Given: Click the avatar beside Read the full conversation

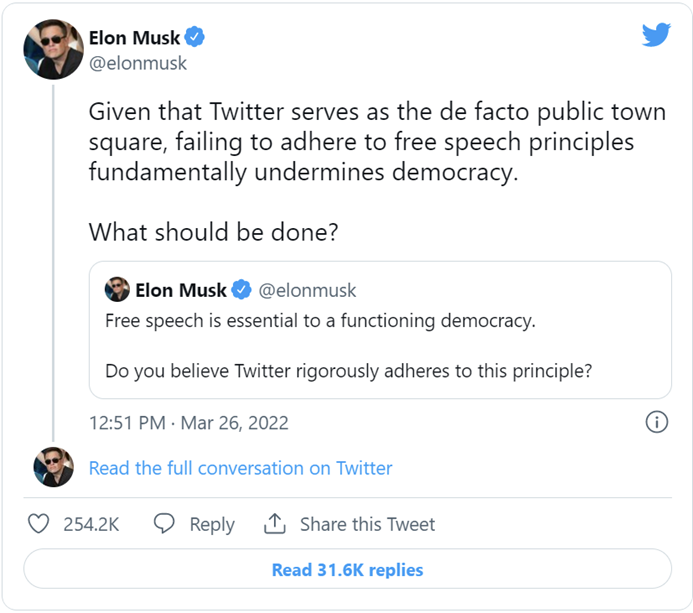Looking at the screenshot, I should 54,467.
